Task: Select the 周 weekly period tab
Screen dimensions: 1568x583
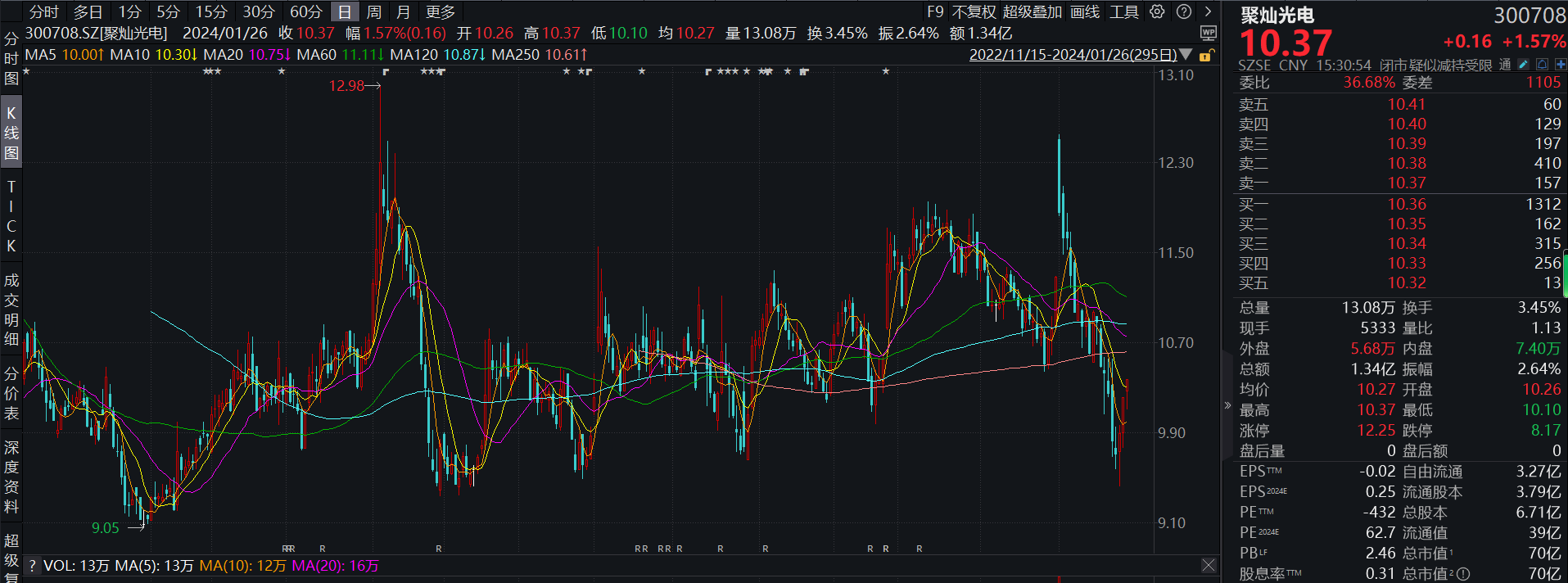Action: point(374,11)
